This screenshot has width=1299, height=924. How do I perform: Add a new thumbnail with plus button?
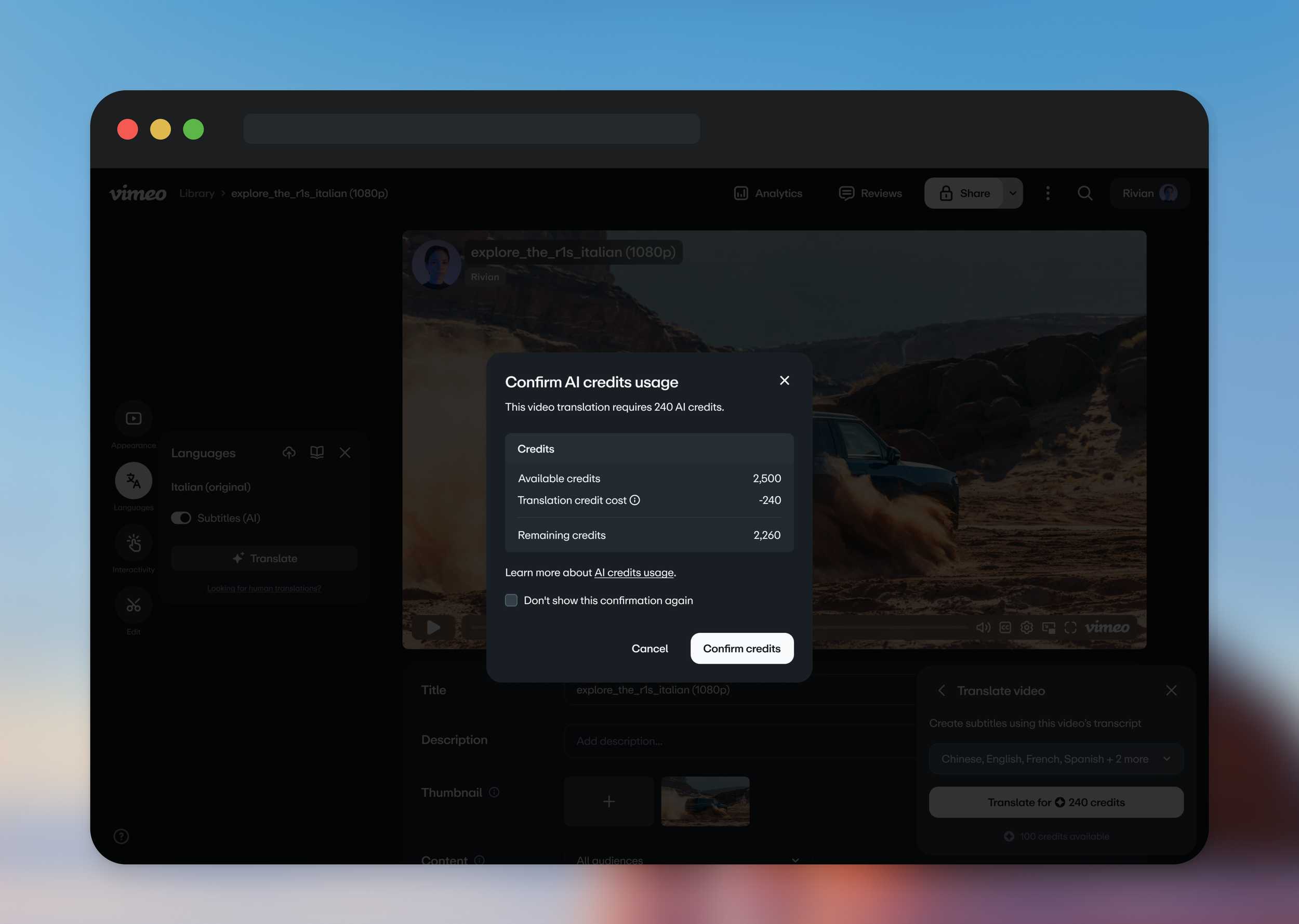(x=608, y=801)
